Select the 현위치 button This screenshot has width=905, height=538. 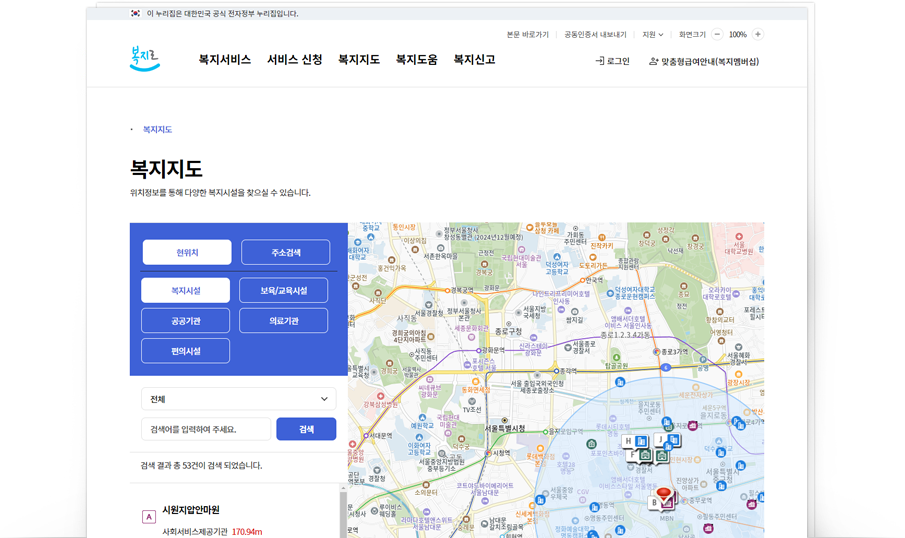coord(187,252)
